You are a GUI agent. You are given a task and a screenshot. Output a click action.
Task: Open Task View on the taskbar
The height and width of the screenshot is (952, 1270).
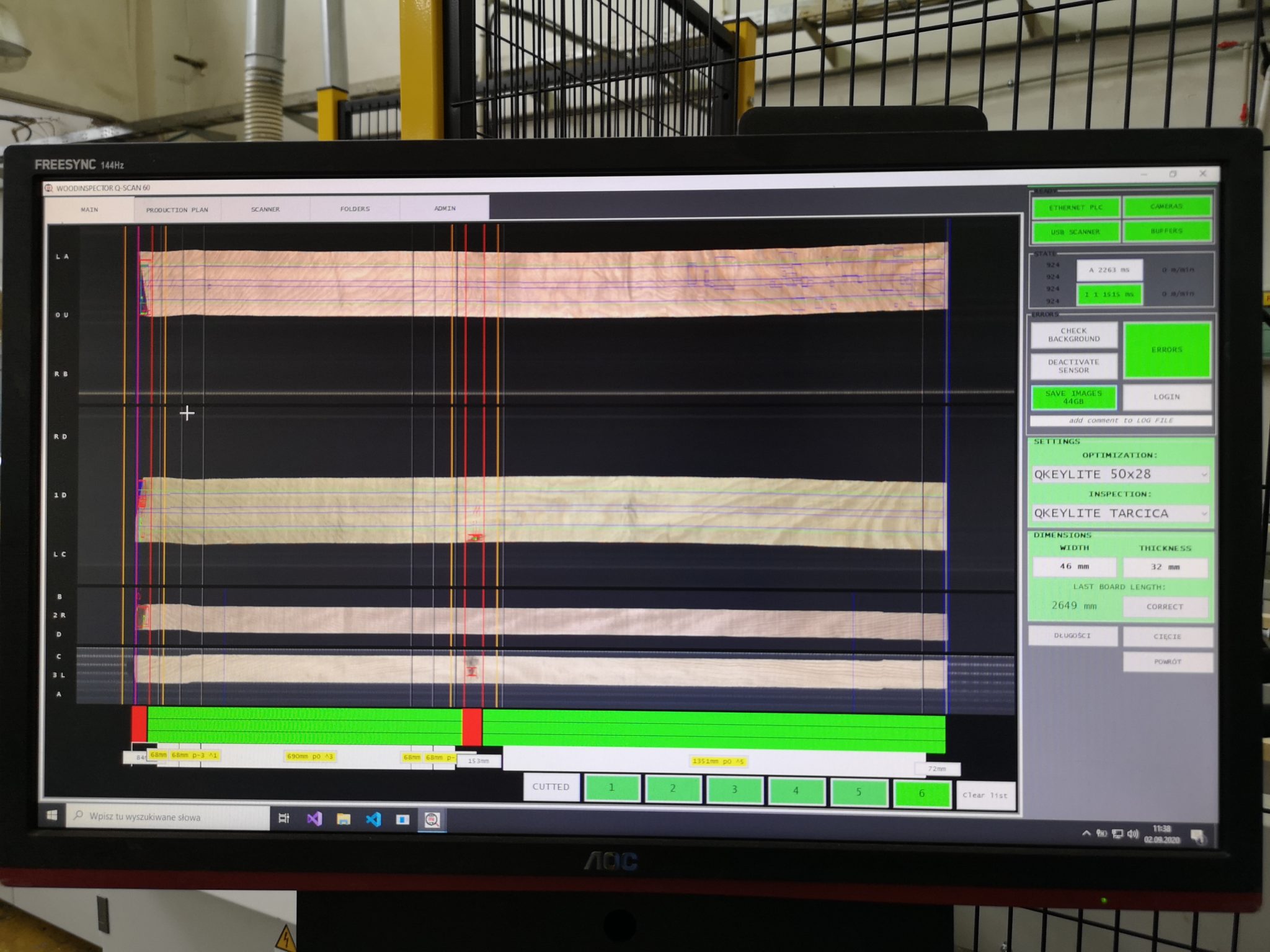tap(284, 818)
